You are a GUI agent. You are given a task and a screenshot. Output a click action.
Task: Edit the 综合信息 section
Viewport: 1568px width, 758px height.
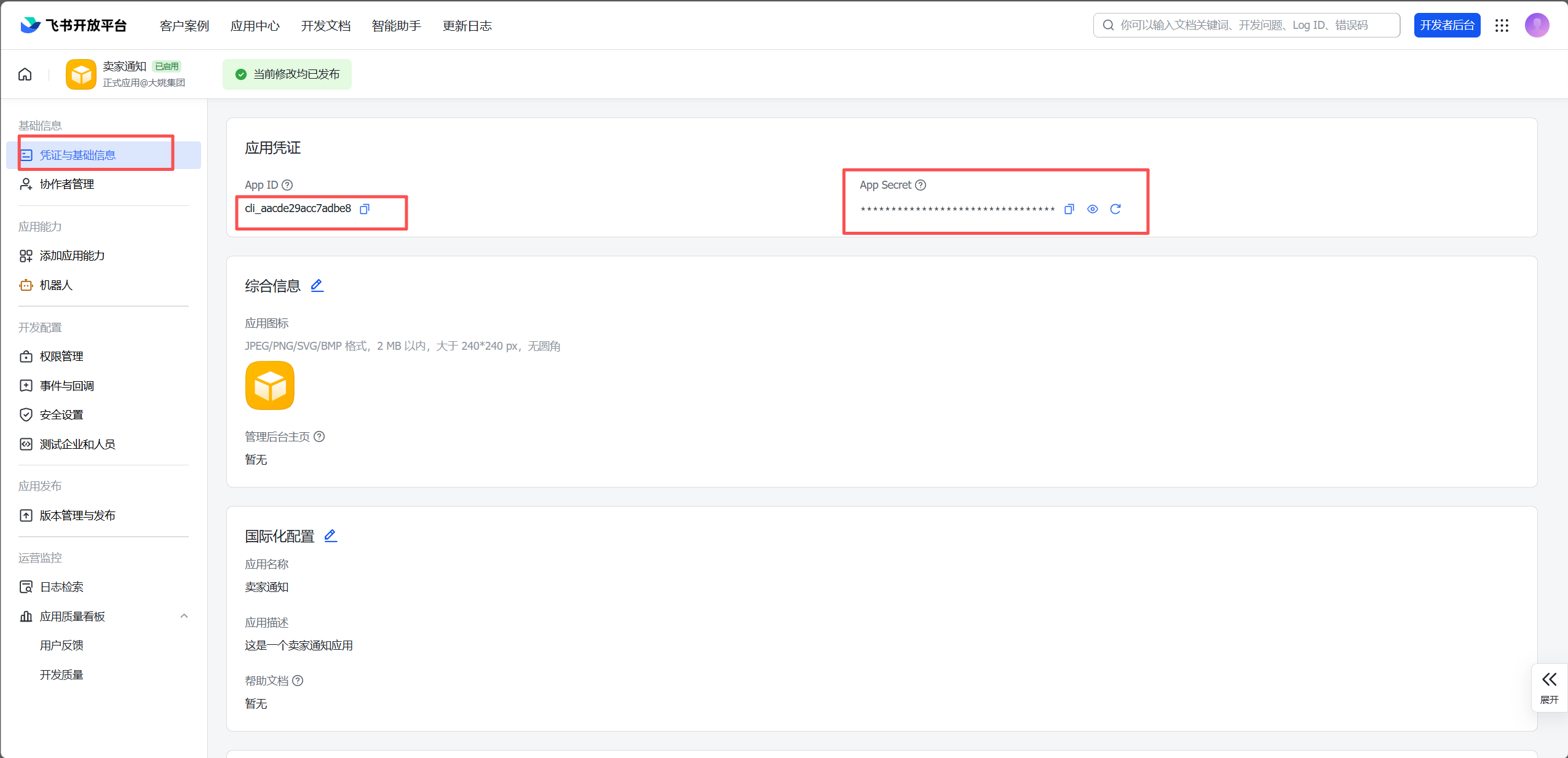[317, 285]
